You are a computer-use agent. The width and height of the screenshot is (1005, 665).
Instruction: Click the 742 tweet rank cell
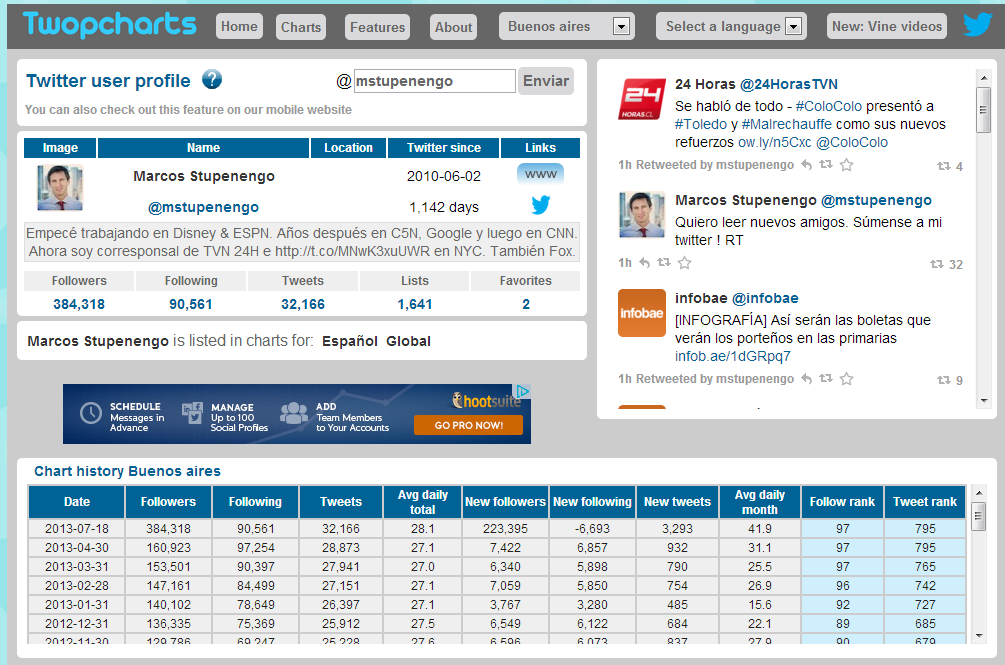pos(925,586)
